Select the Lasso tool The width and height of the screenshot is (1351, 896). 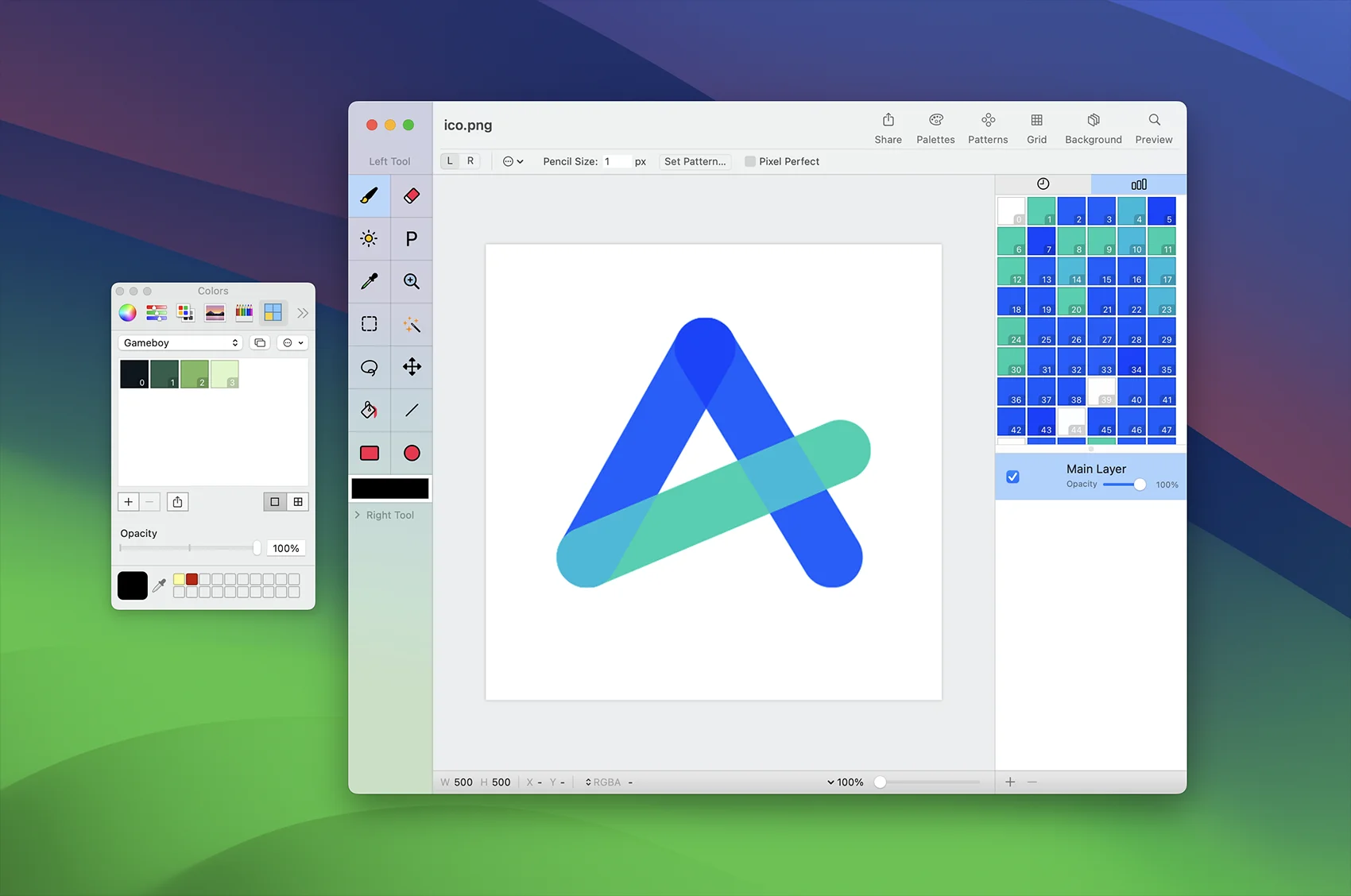370,367
